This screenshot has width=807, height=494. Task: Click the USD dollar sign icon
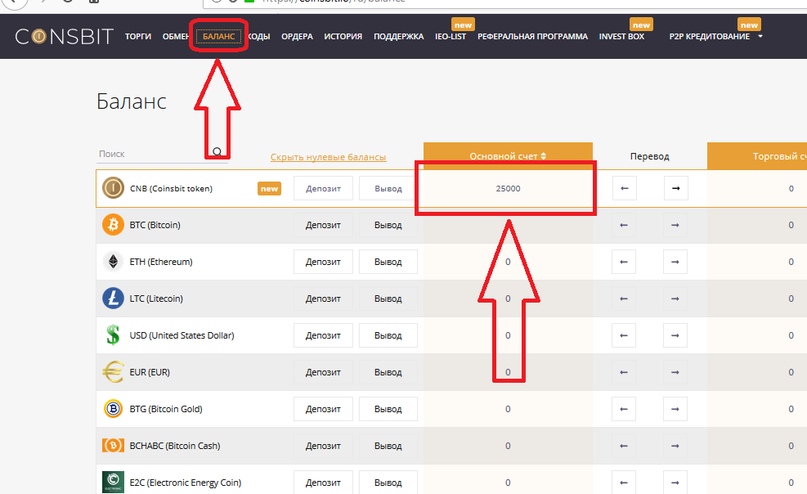[x=113, y=335]
